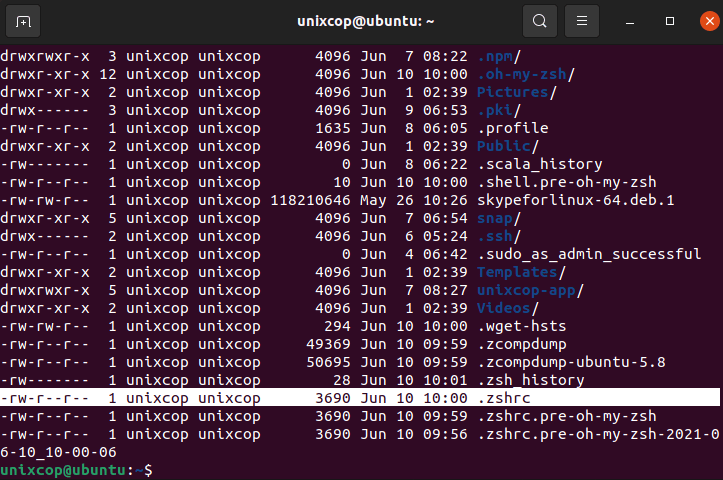Maximize the terminal window
Viewport: 723px width, 480px height.
click(670, 21)
